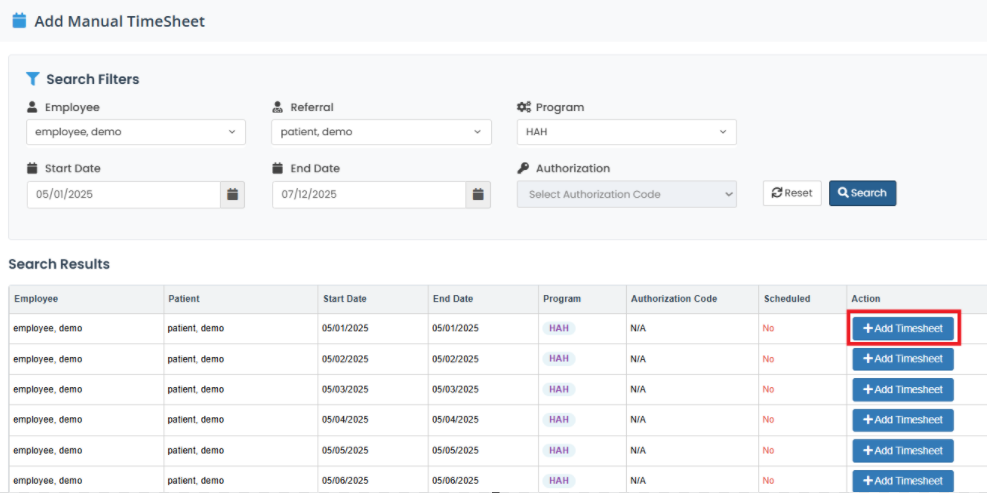This screenshot has height=493, width=987.
Task: Open the End Date calendar picker button
Action: [x=478, y=195]
